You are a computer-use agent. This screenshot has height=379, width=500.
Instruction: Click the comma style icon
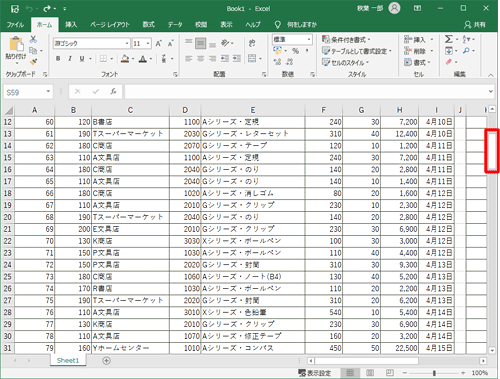(307, 51)
